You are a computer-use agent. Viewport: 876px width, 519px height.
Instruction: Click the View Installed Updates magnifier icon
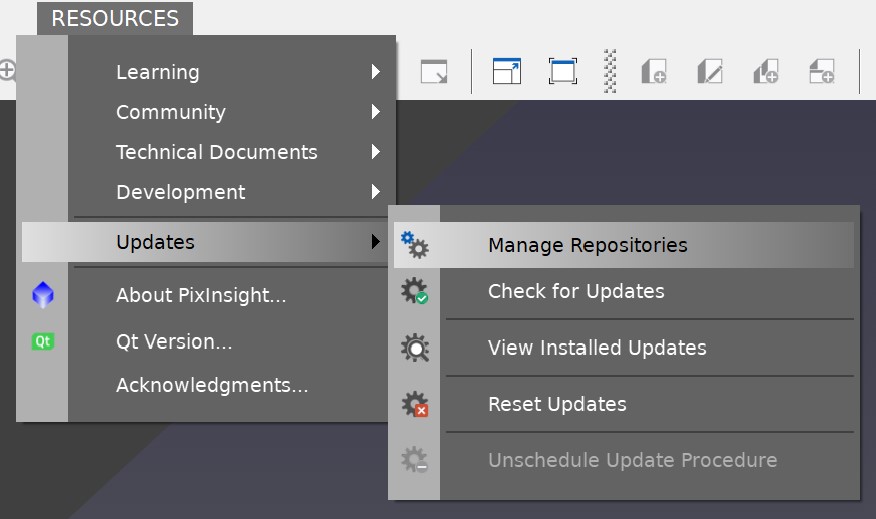414,348
